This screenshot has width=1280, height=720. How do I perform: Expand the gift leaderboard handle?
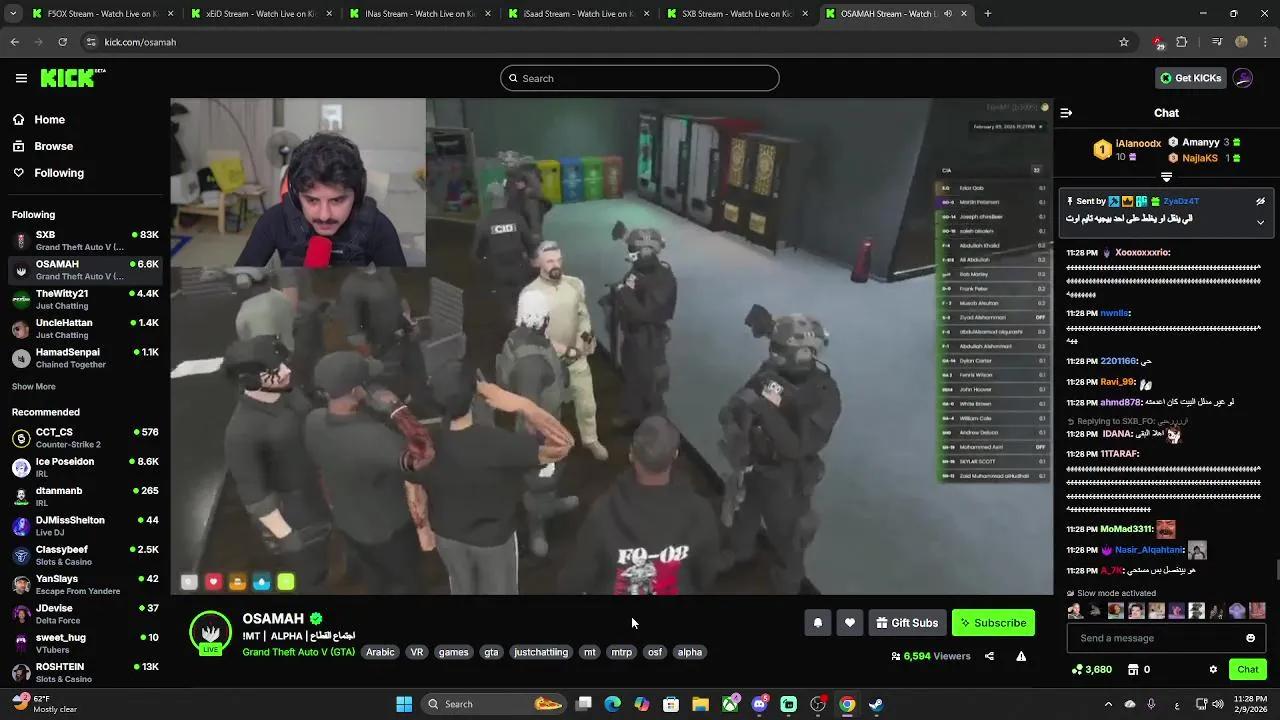[1166, 177]
